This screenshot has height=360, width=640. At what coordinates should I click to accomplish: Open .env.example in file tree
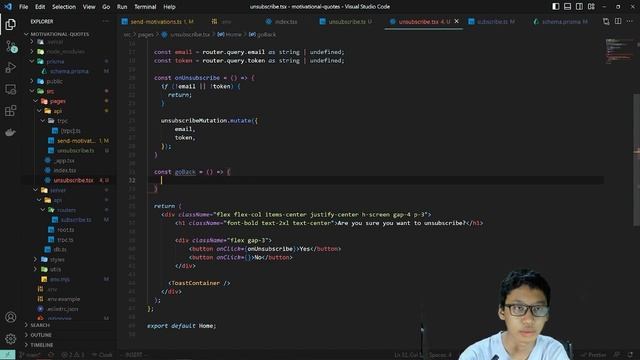tap(63, 299)
